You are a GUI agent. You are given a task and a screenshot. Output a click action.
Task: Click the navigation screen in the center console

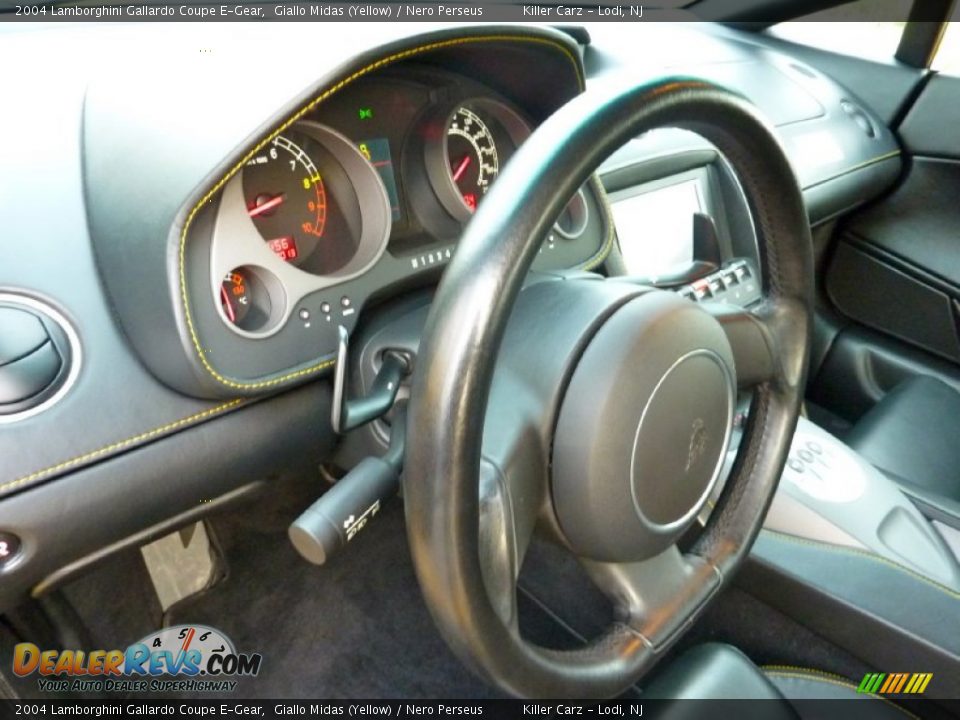click(657, 225)
